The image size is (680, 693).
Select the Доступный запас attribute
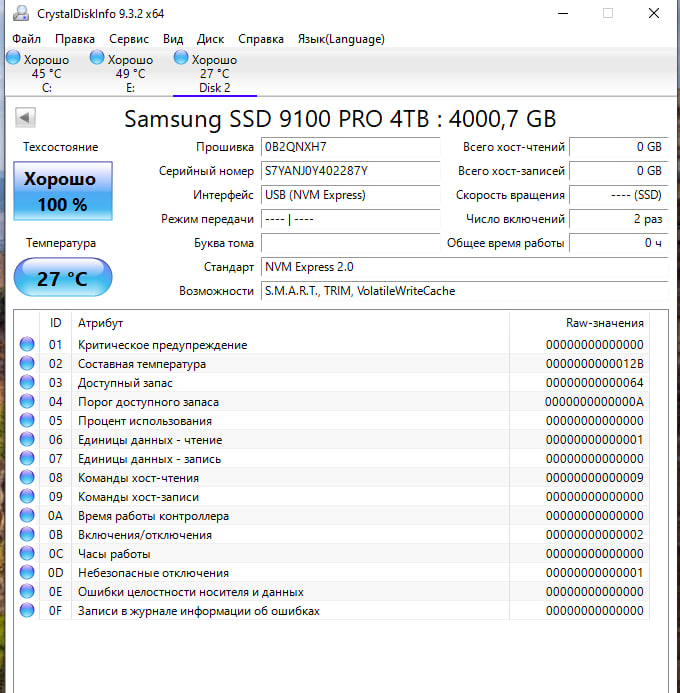click(125, 383)
